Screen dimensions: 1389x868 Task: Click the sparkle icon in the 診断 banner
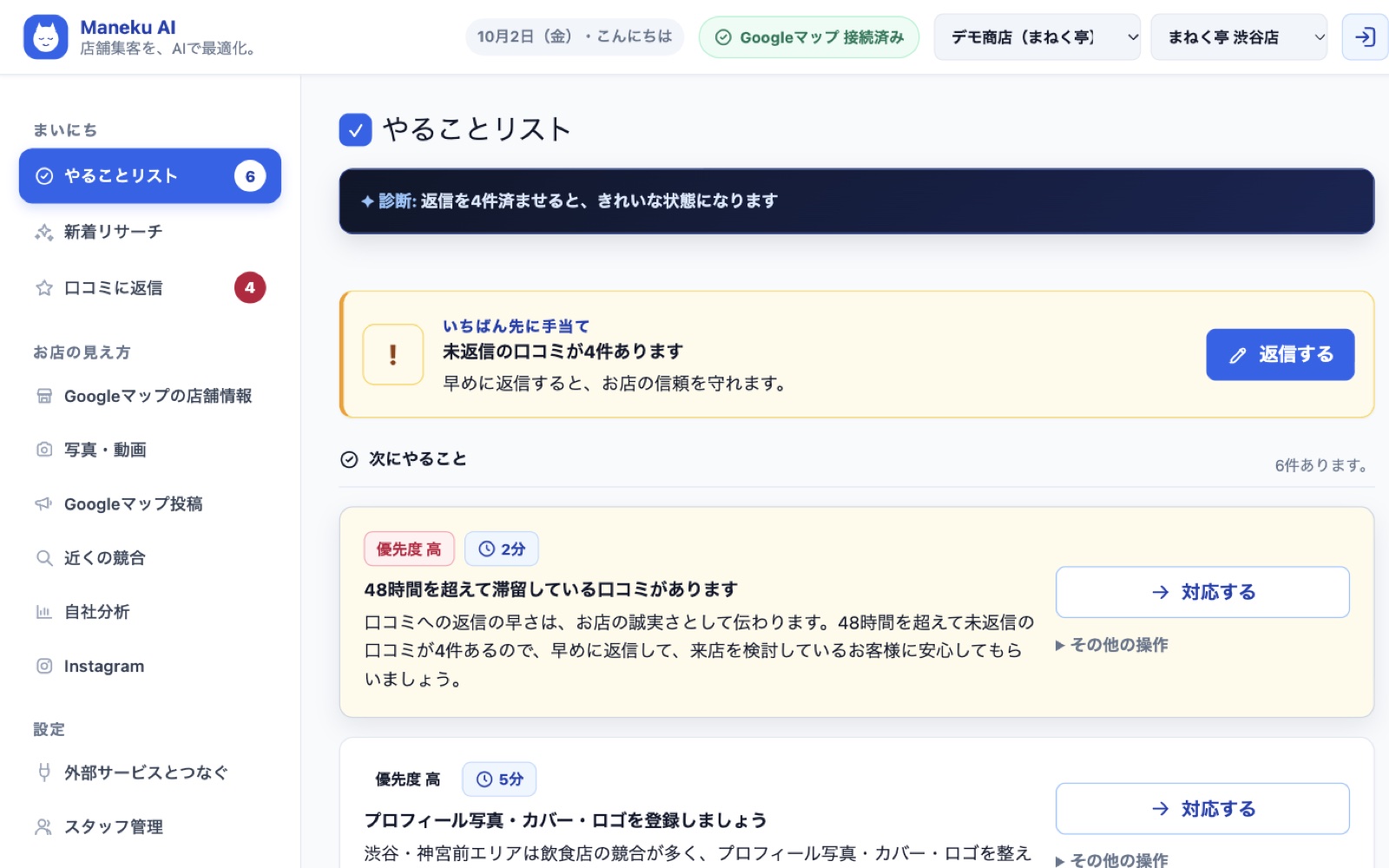coord(367,201)
